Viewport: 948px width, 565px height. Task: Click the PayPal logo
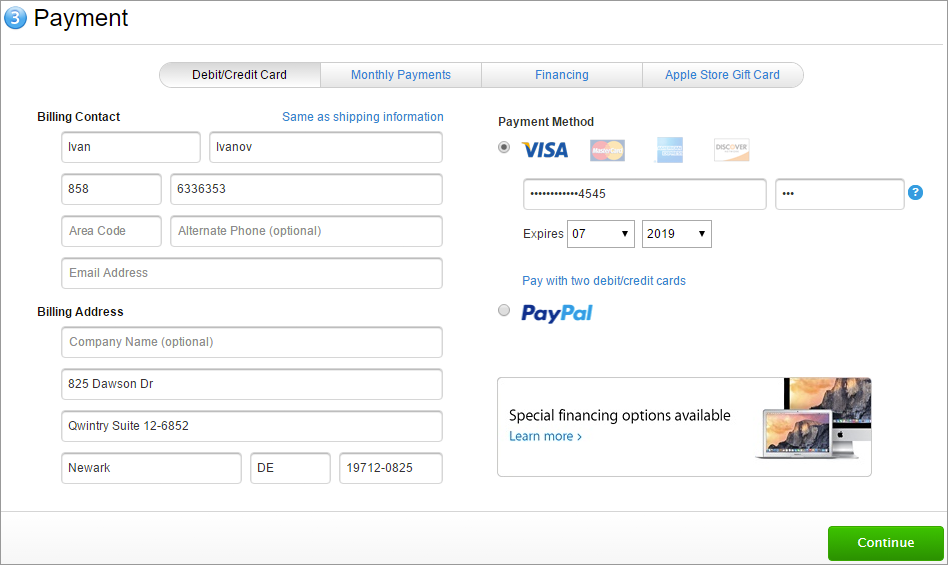[557, 313]
